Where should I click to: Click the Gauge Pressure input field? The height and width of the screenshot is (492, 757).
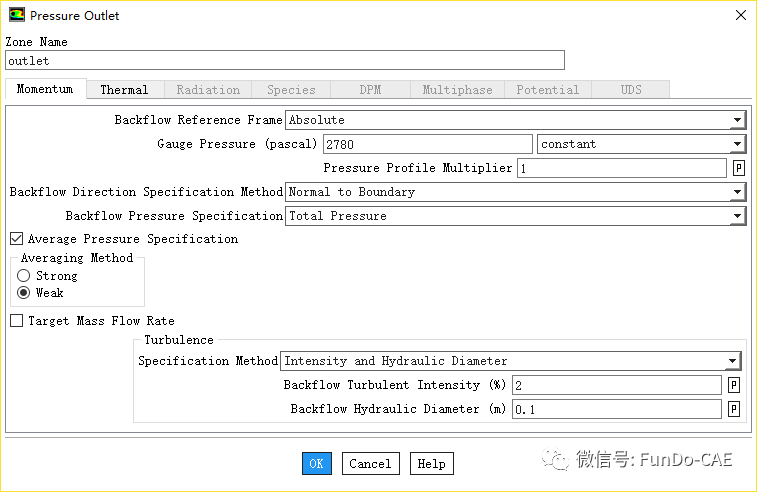point(427,144)
